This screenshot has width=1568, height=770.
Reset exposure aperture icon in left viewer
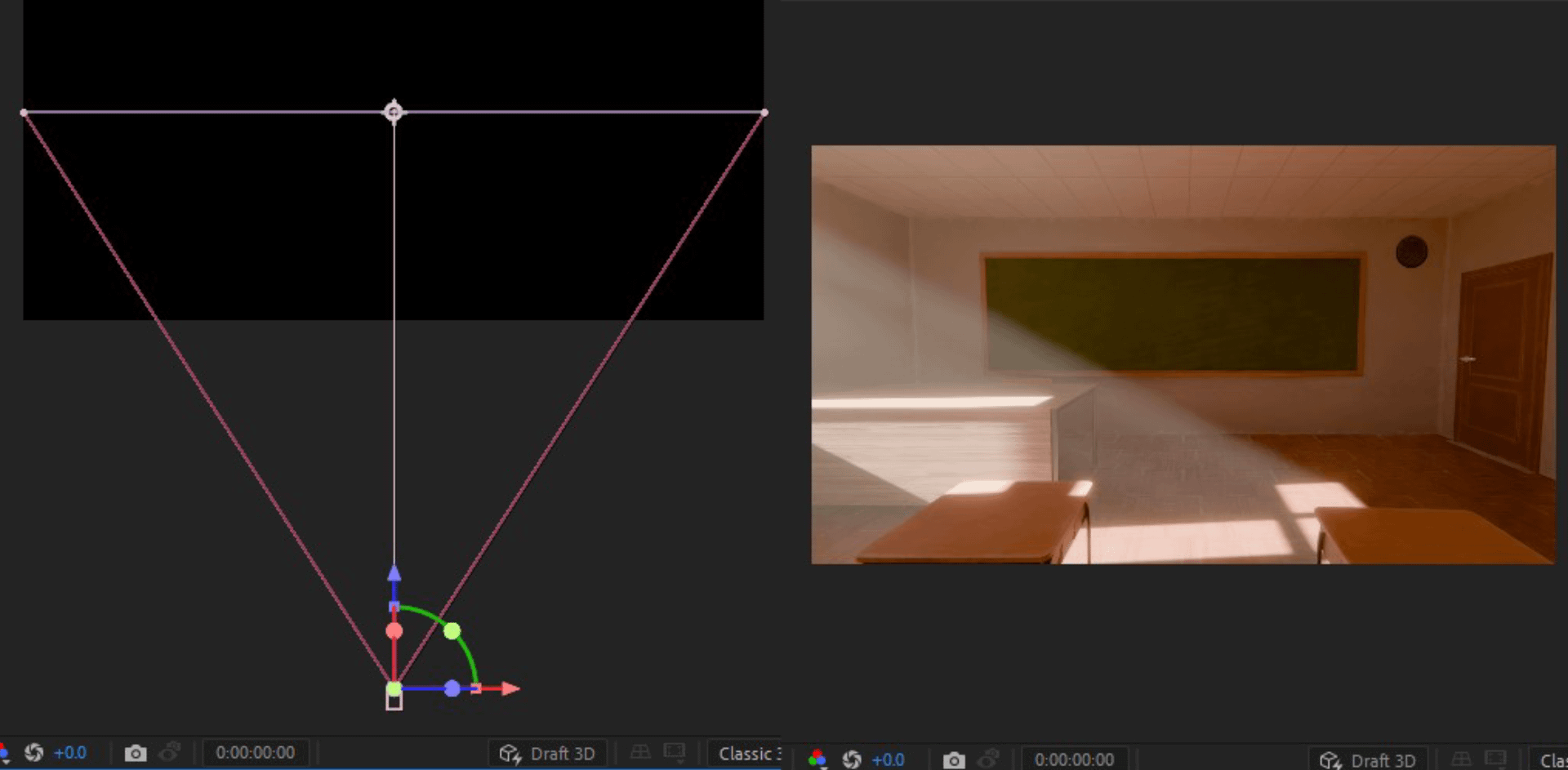(x=34, y=753)
